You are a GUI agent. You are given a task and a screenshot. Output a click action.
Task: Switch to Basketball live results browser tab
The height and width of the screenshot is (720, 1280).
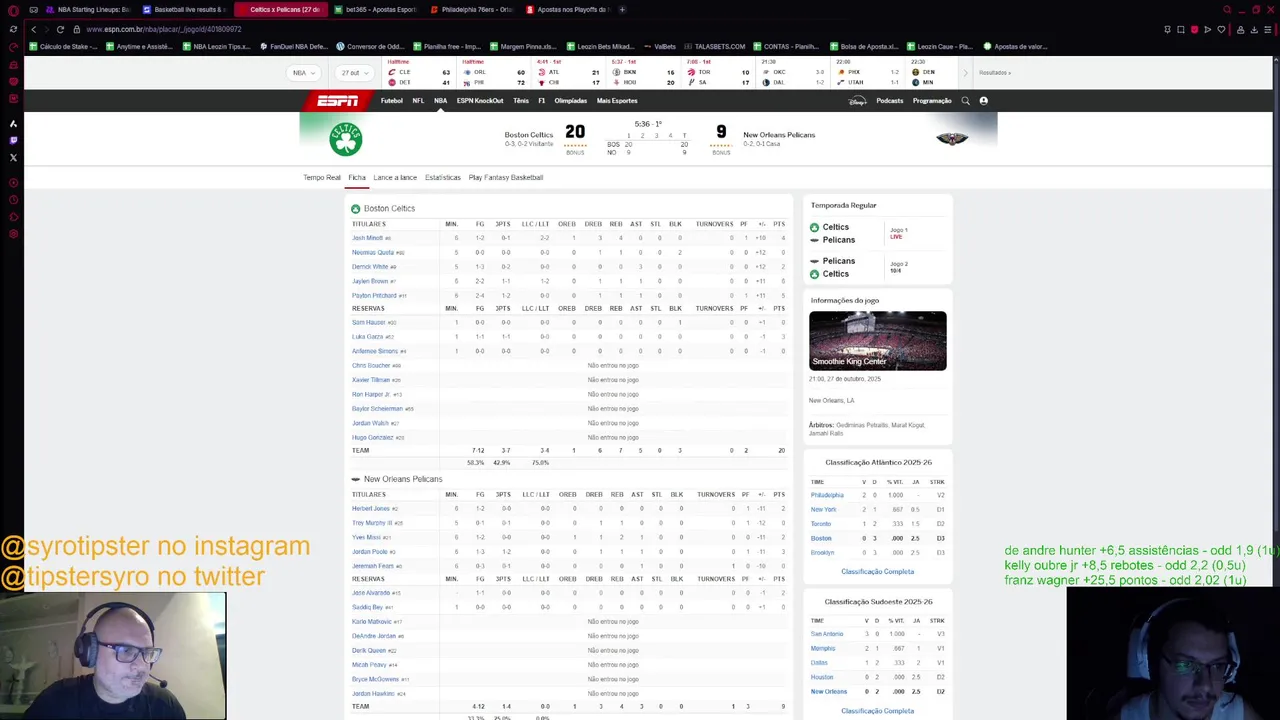pos(184,10)
